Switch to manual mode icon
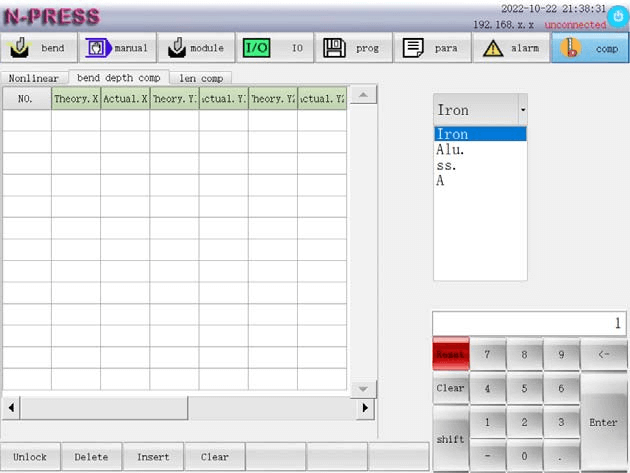 click(x=98, y=48)
